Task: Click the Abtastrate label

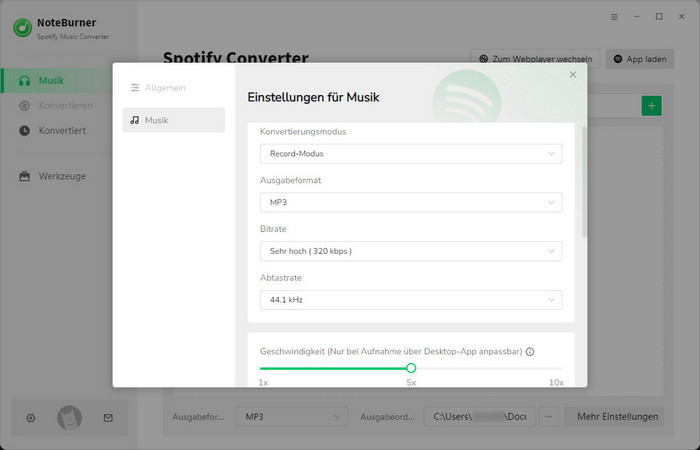Action: click(281, 278)
